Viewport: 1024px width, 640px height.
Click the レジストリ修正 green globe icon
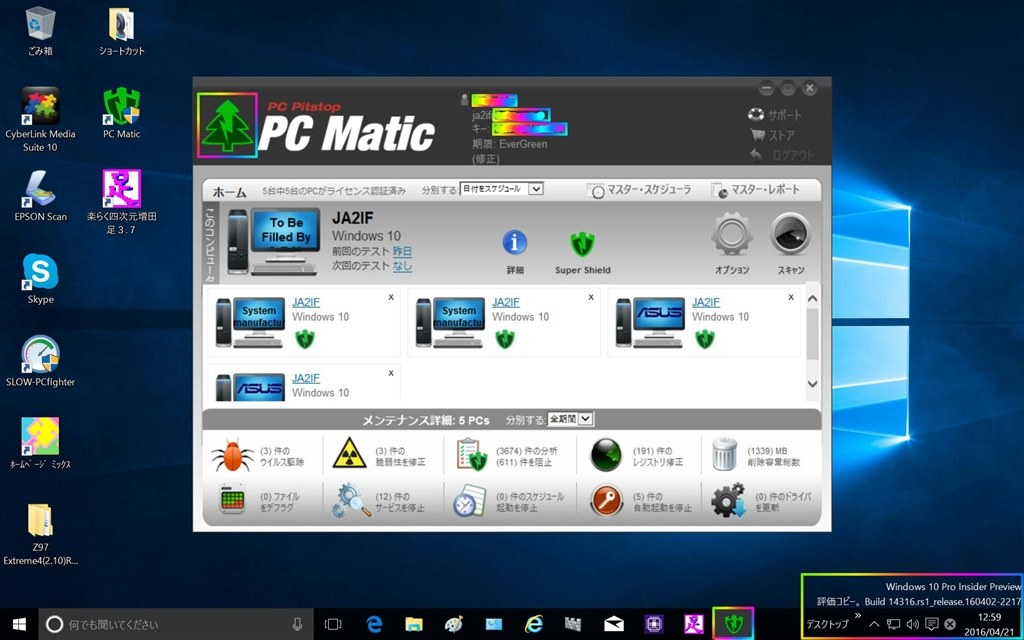tap(605, 455)
